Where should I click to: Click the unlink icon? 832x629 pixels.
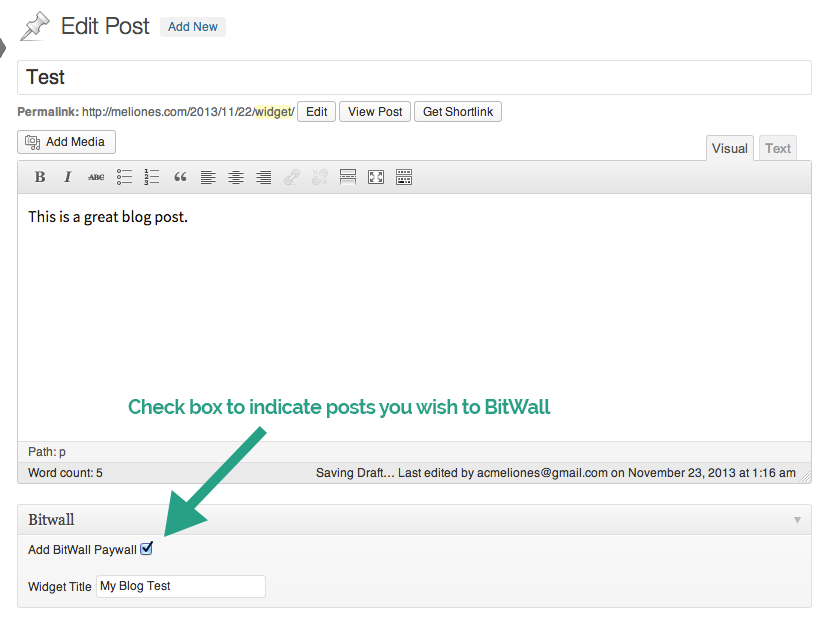click(x=319, y=177)
